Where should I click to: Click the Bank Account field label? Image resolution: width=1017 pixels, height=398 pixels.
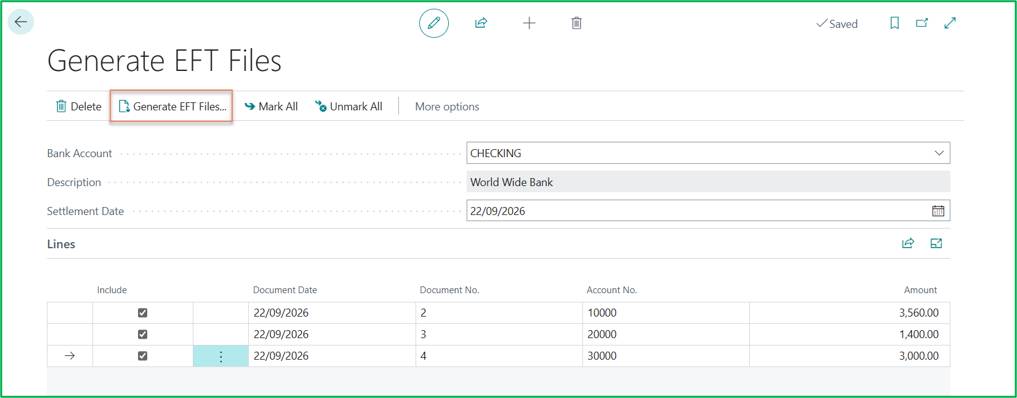(79, 154)
